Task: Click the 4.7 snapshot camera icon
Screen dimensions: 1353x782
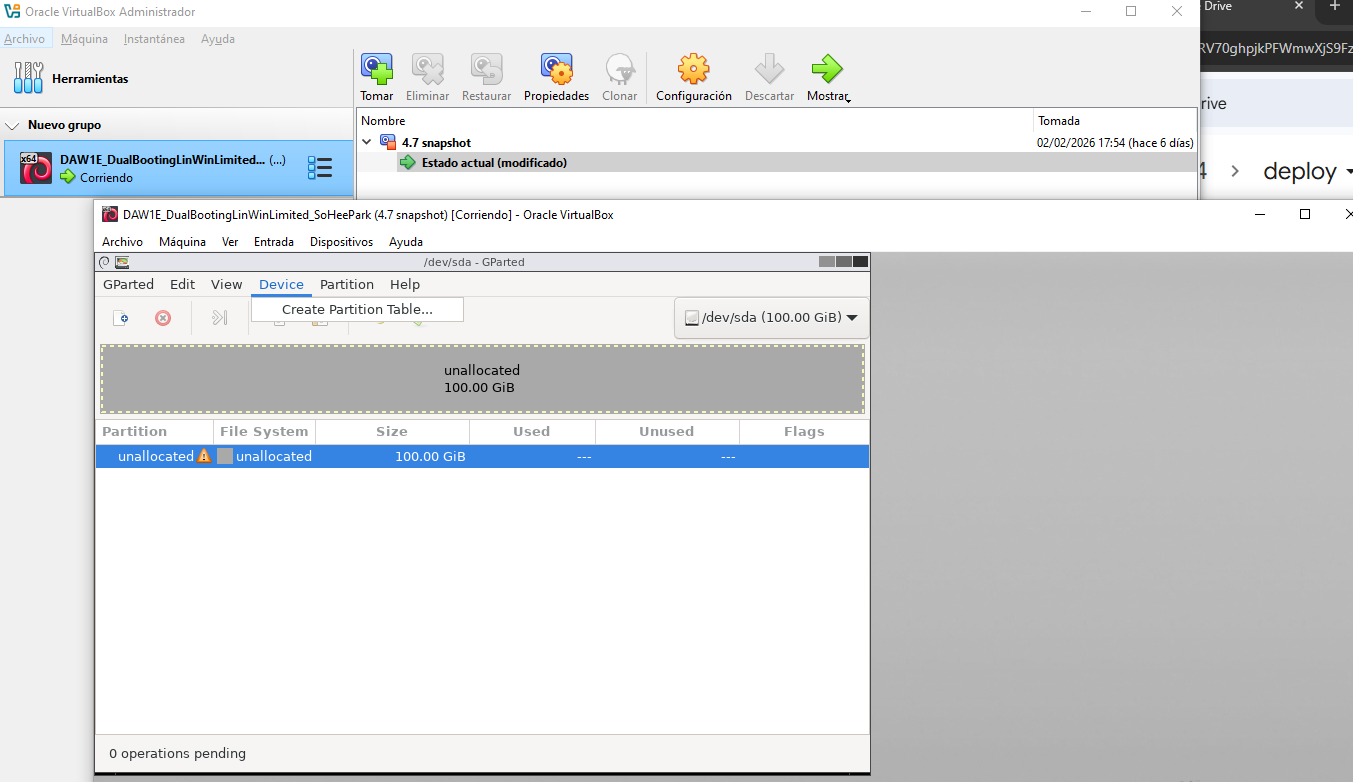Action: 388,142
